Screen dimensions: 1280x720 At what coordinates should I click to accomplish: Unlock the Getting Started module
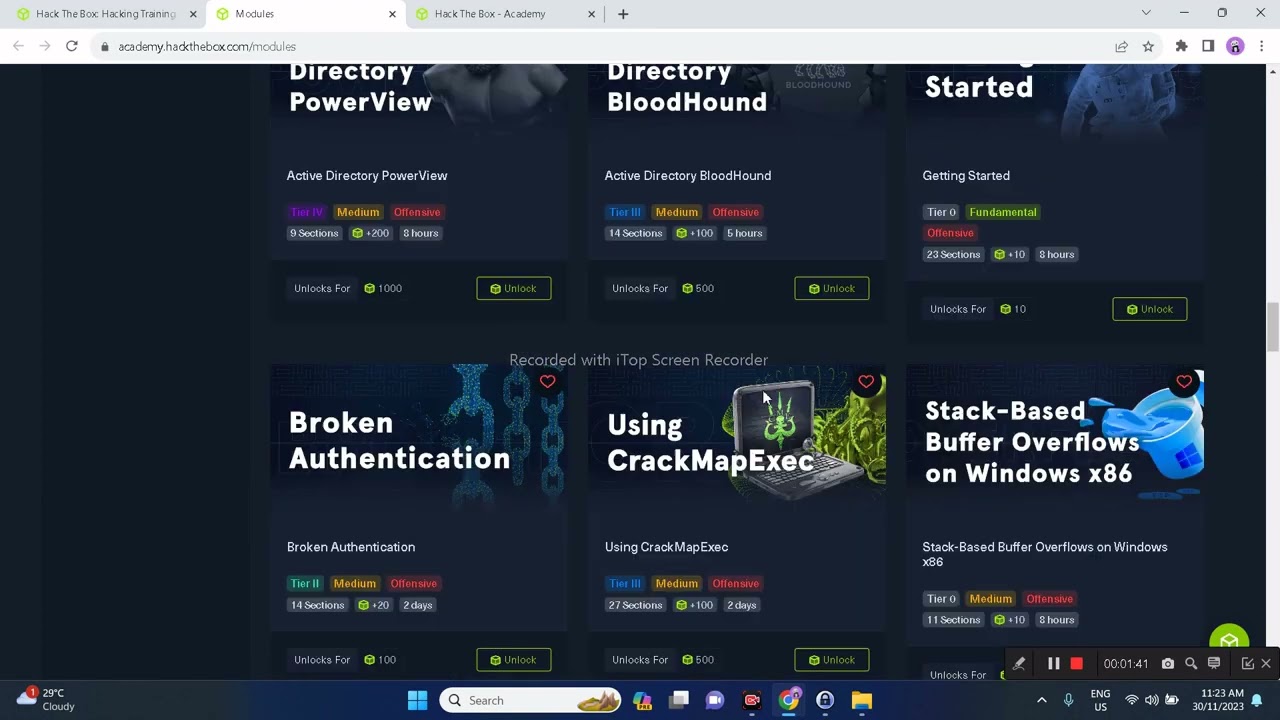(1149, 309)
